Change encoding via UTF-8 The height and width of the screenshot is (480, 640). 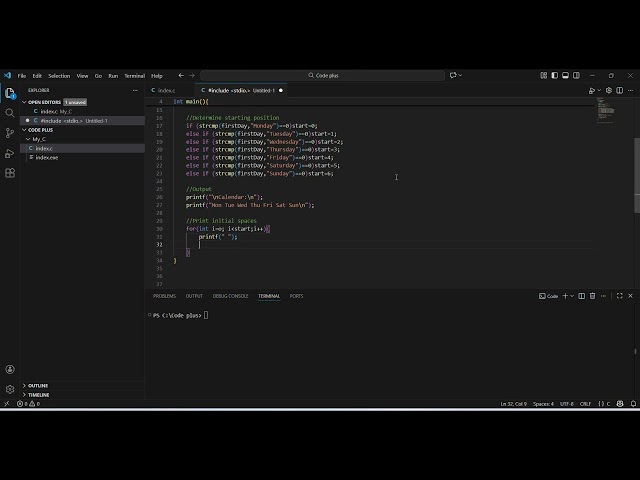click(567, 404)
